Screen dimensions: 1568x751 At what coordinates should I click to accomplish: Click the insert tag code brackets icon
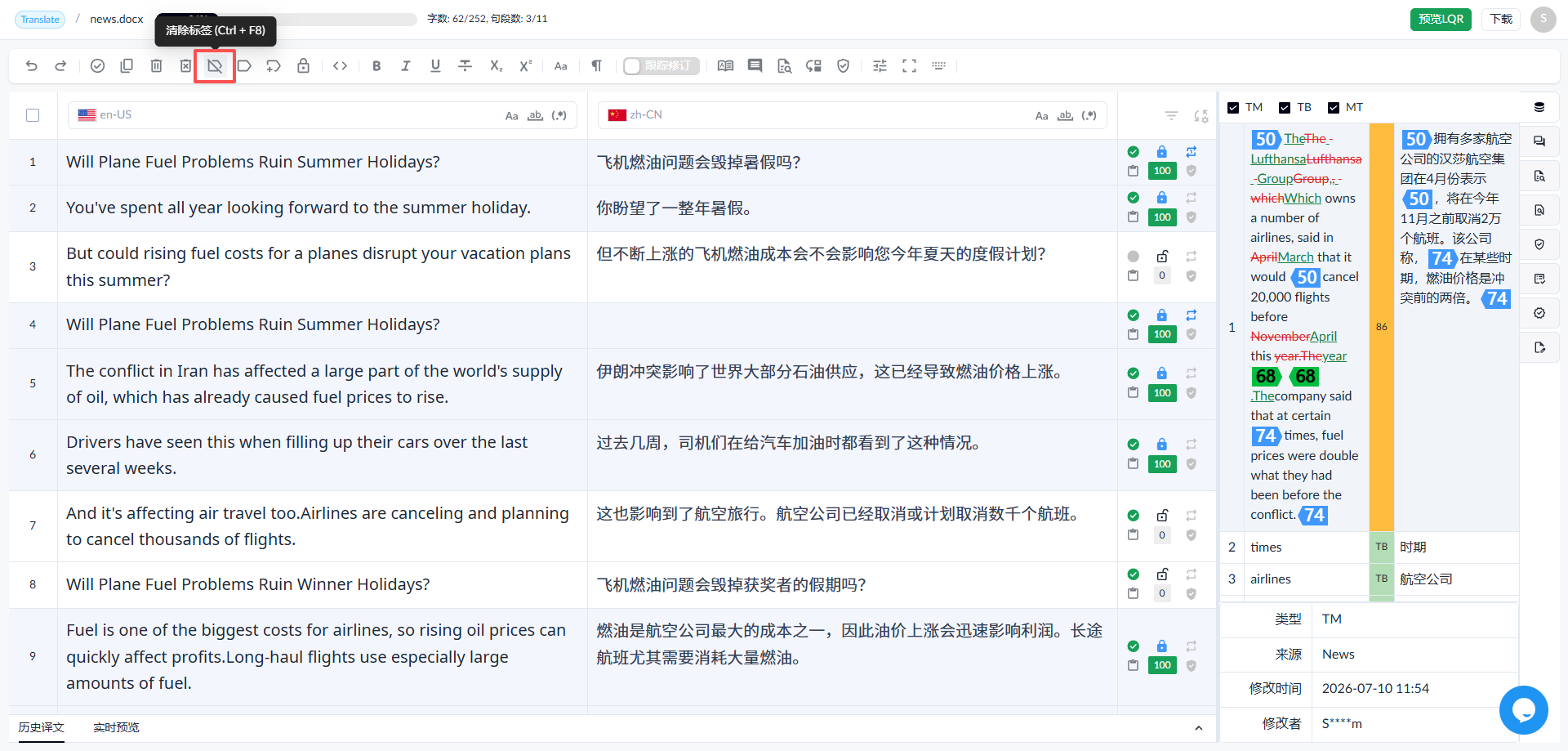pos(341,66)
